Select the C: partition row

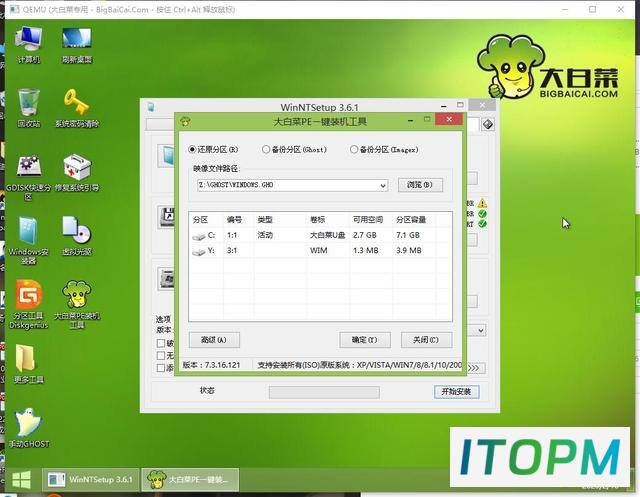[x=320, y=235]
